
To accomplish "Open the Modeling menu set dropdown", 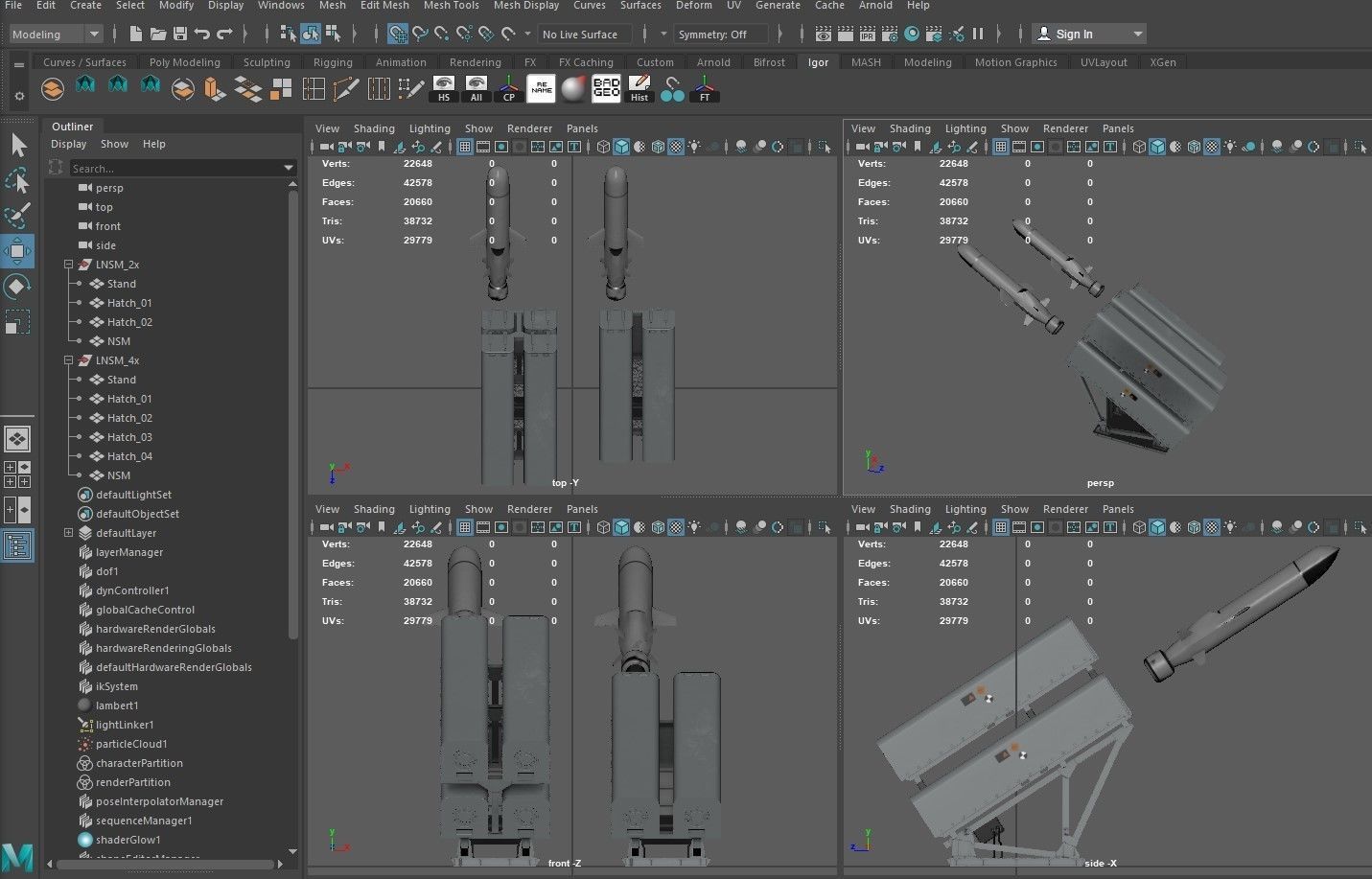I will (56, 35).
